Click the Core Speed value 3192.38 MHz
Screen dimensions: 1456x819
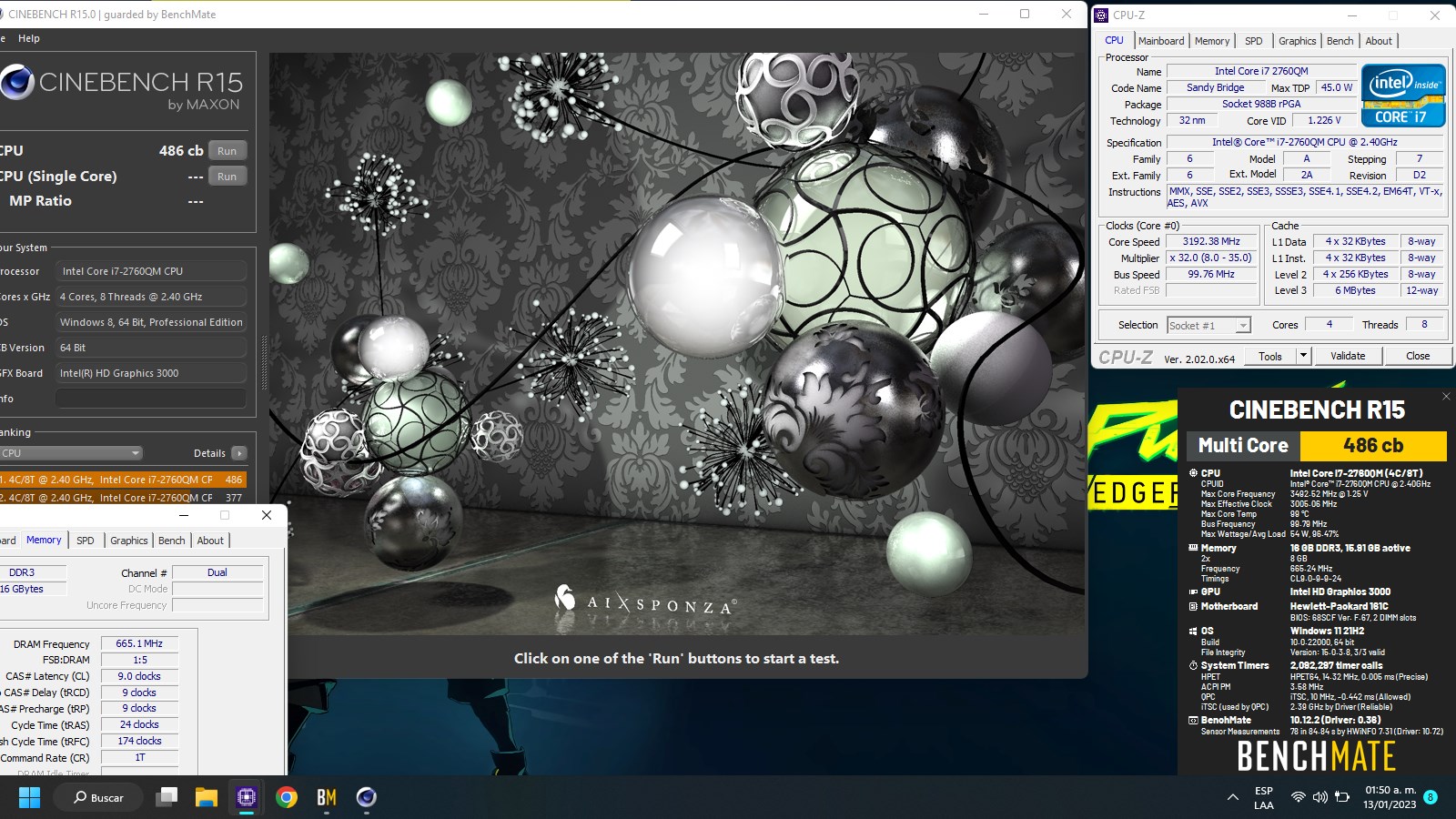[1211, 241]
